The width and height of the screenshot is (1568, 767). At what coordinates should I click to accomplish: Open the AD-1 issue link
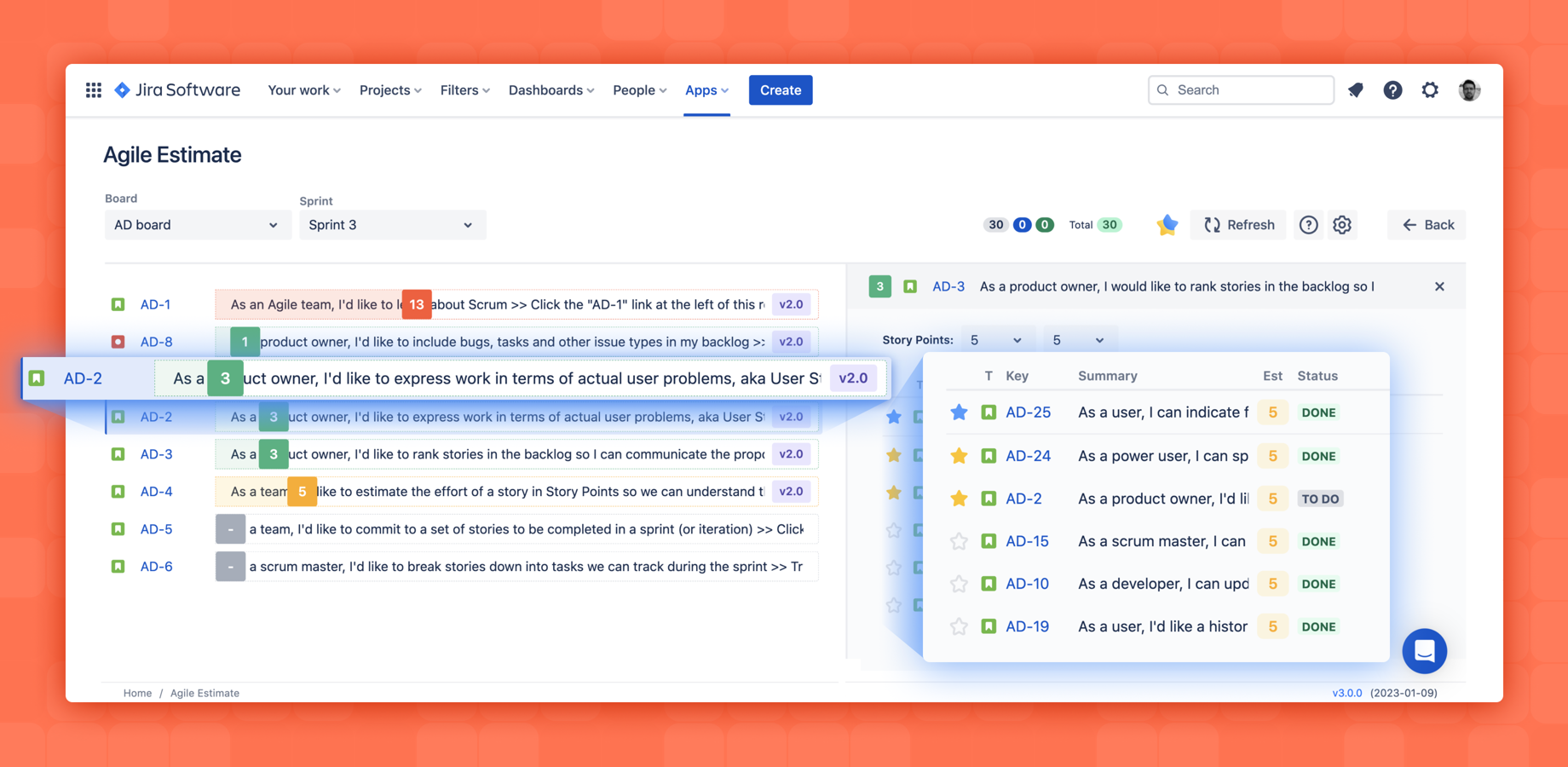click(x=155, y=304)
